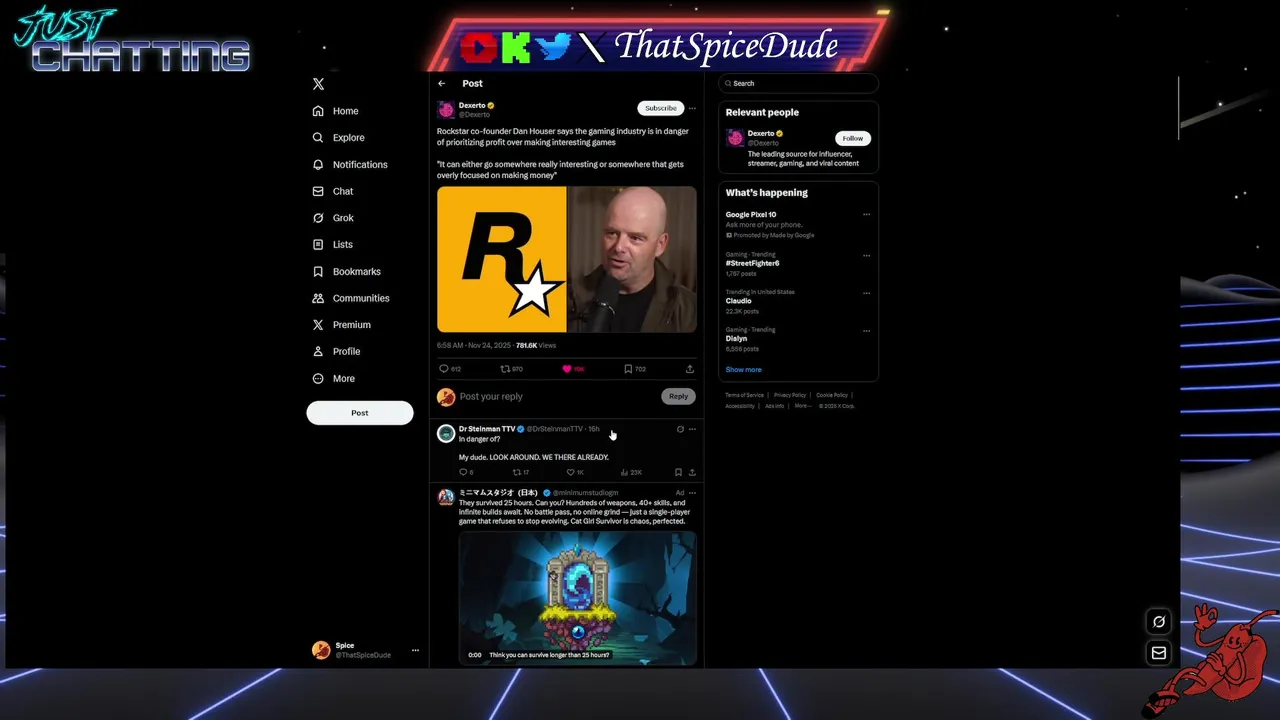Image resolution: width=1280 pixels, height=720 pixels.
Task: Open Lists from the sidebar
Action: [332, 244]
